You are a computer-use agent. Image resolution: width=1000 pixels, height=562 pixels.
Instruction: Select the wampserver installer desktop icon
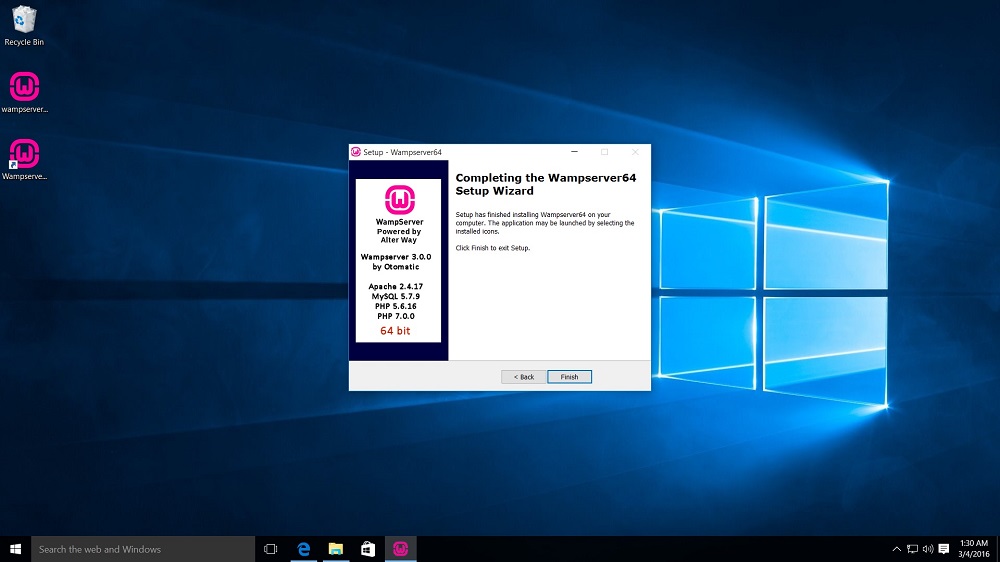(24, 93)
